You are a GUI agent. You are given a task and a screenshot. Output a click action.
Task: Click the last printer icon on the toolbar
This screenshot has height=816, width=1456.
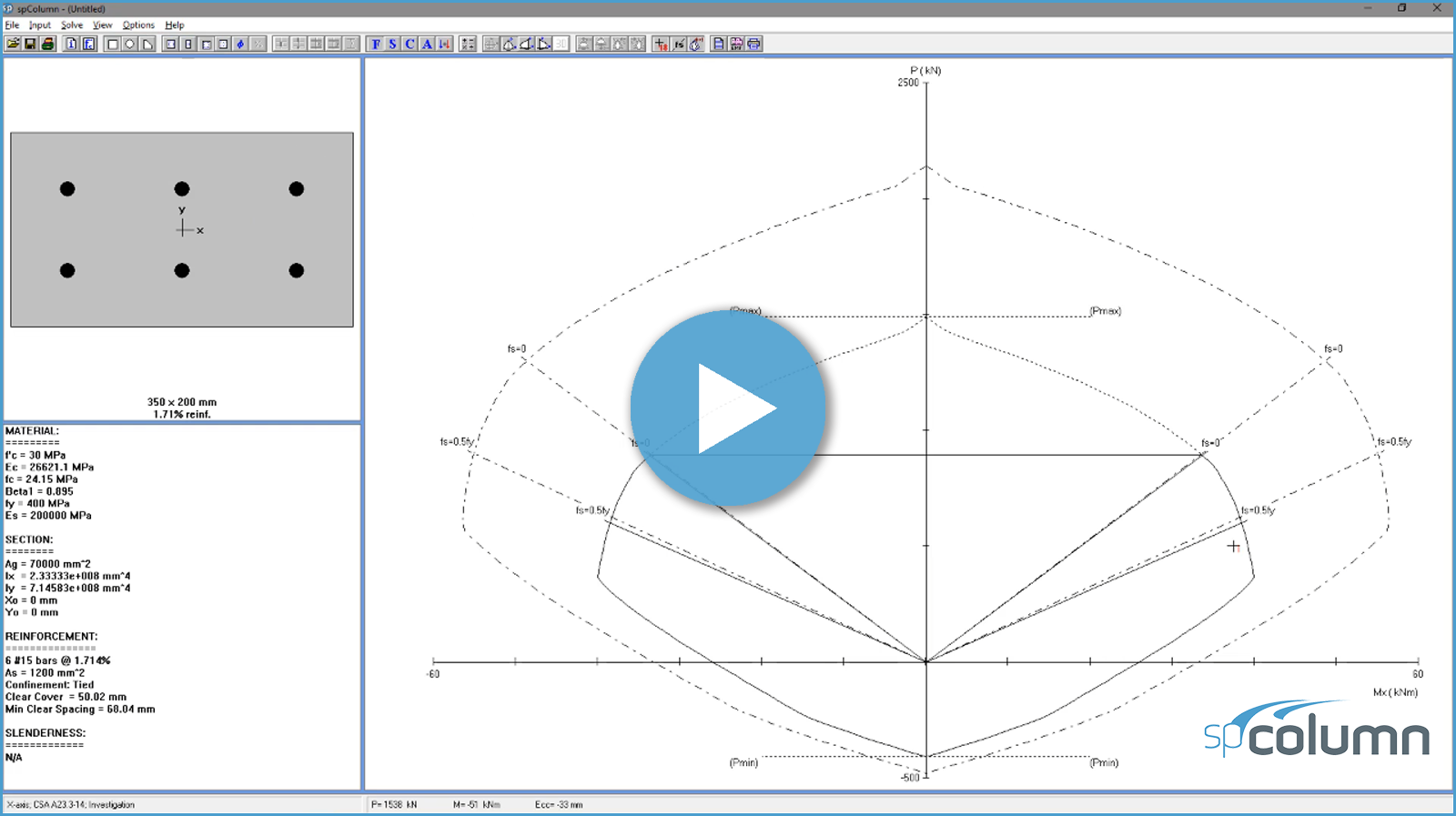click(753, 44)
